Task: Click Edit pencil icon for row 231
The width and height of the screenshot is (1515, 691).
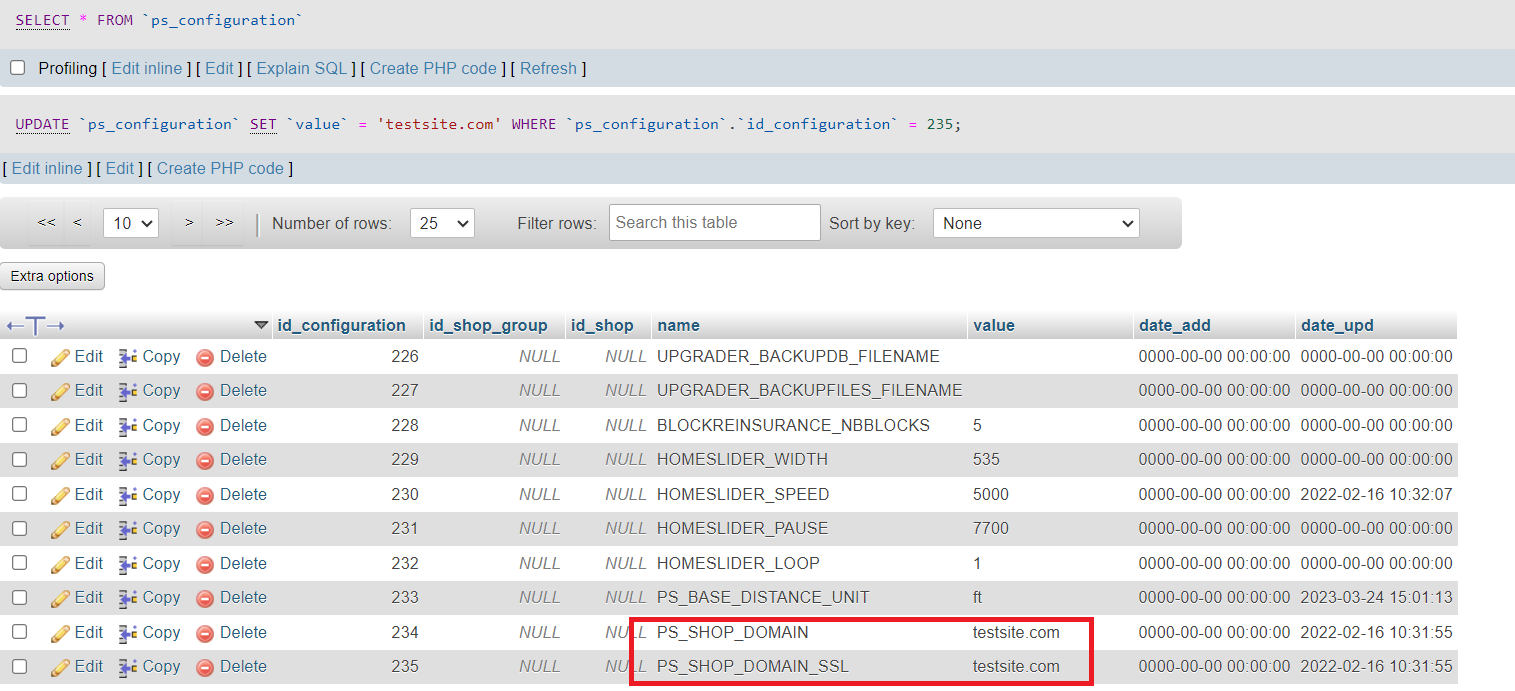Action: click(x=60, y=529)
